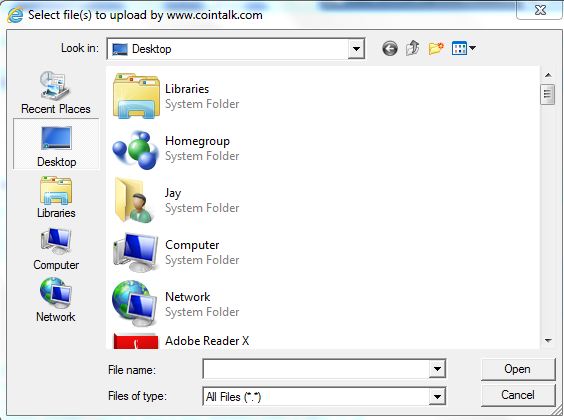Go up one folder level
The image size is (564, 420).
point(413,48)
